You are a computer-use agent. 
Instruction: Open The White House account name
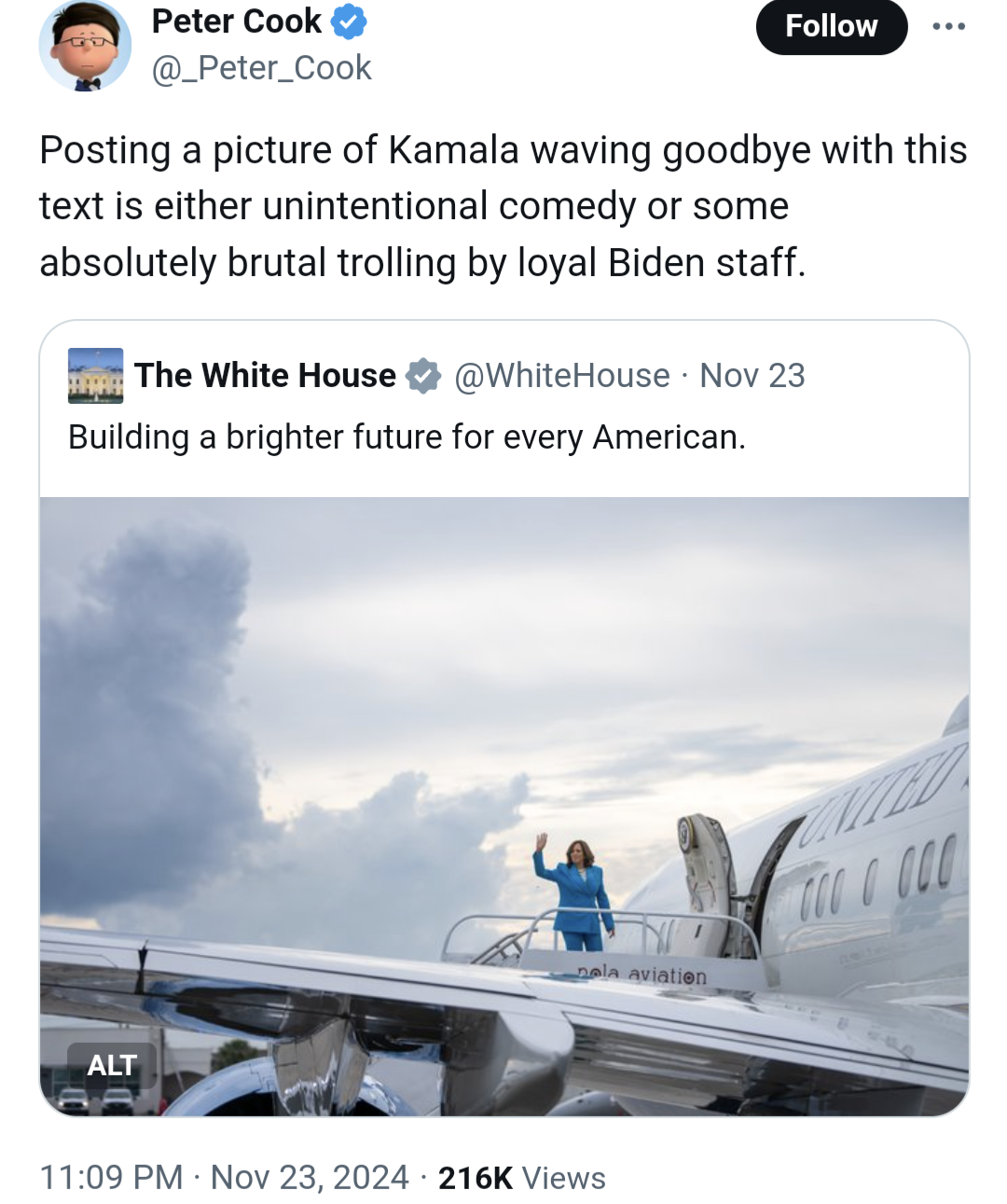tap(265, 376)
